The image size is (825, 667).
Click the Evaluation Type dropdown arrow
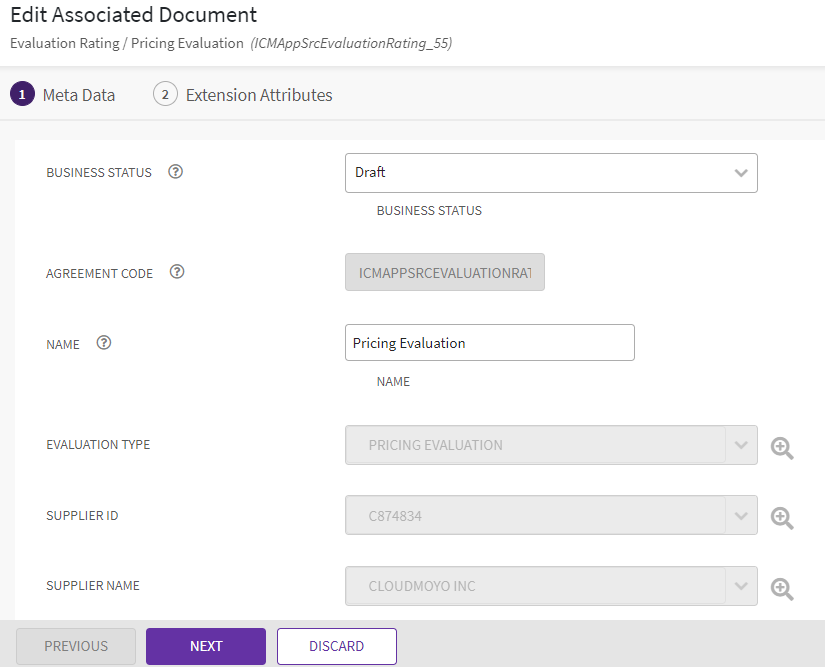741,445
